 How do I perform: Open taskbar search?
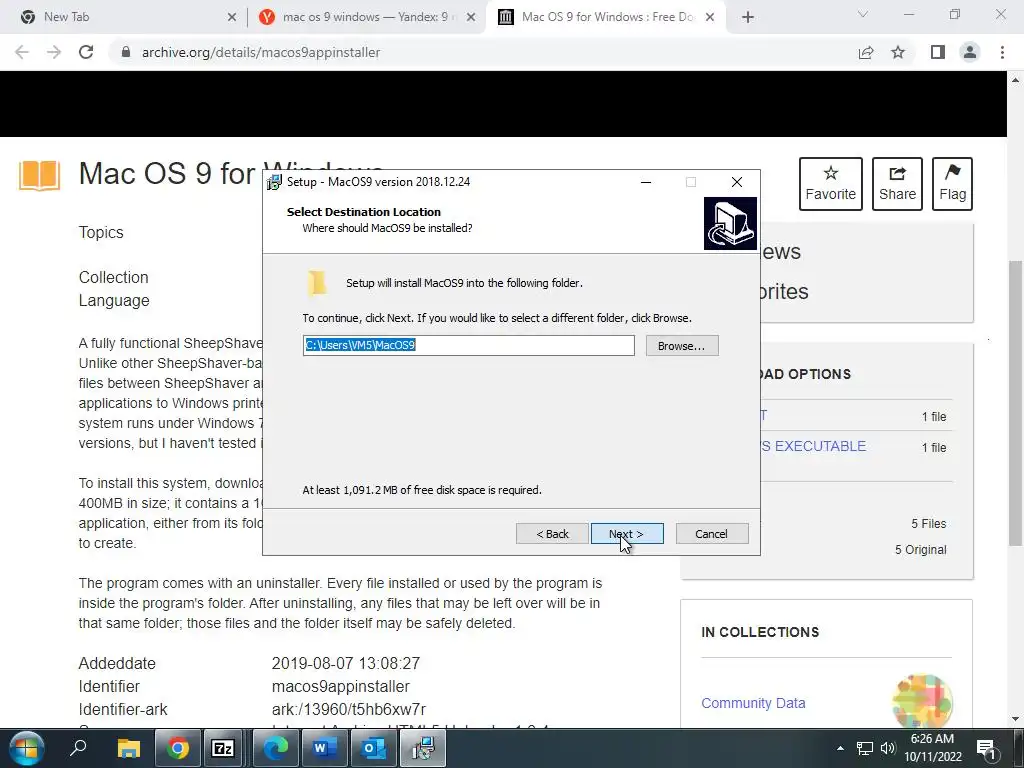[78, 748]
